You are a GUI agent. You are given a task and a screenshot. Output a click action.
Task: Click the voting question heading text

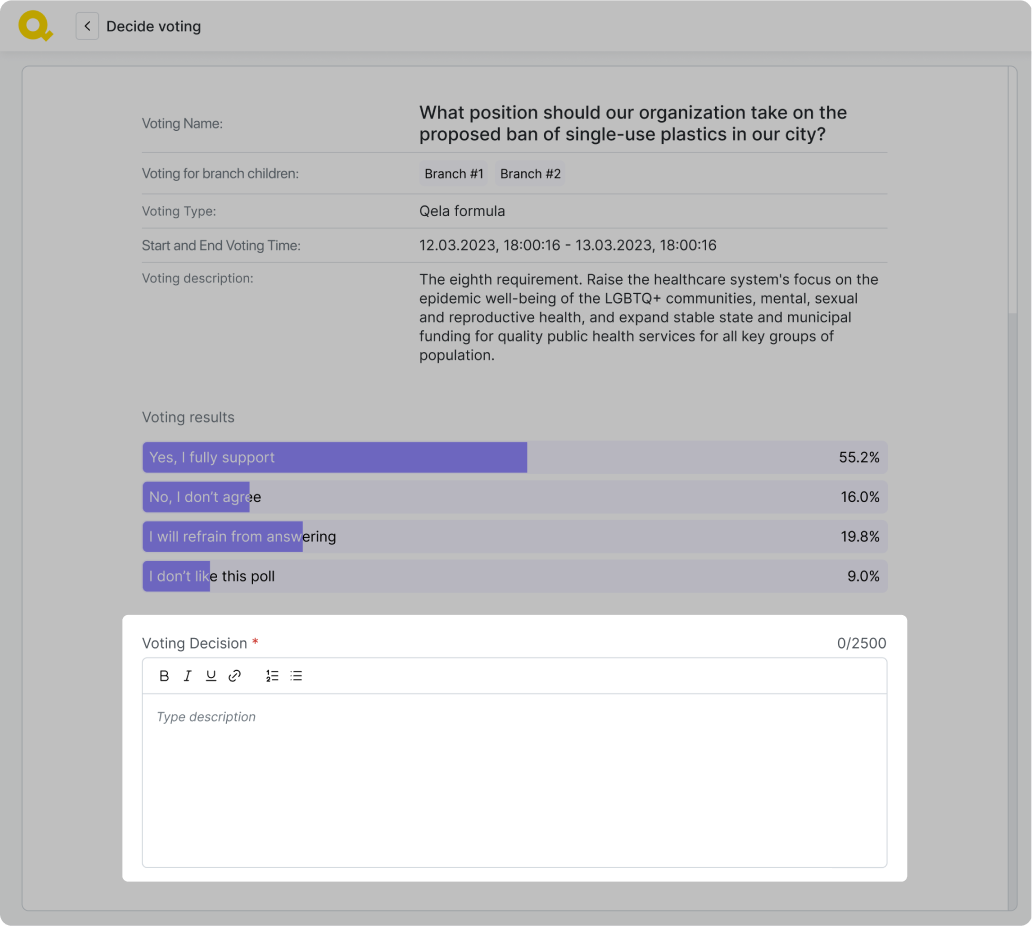(x=632, y=123)
